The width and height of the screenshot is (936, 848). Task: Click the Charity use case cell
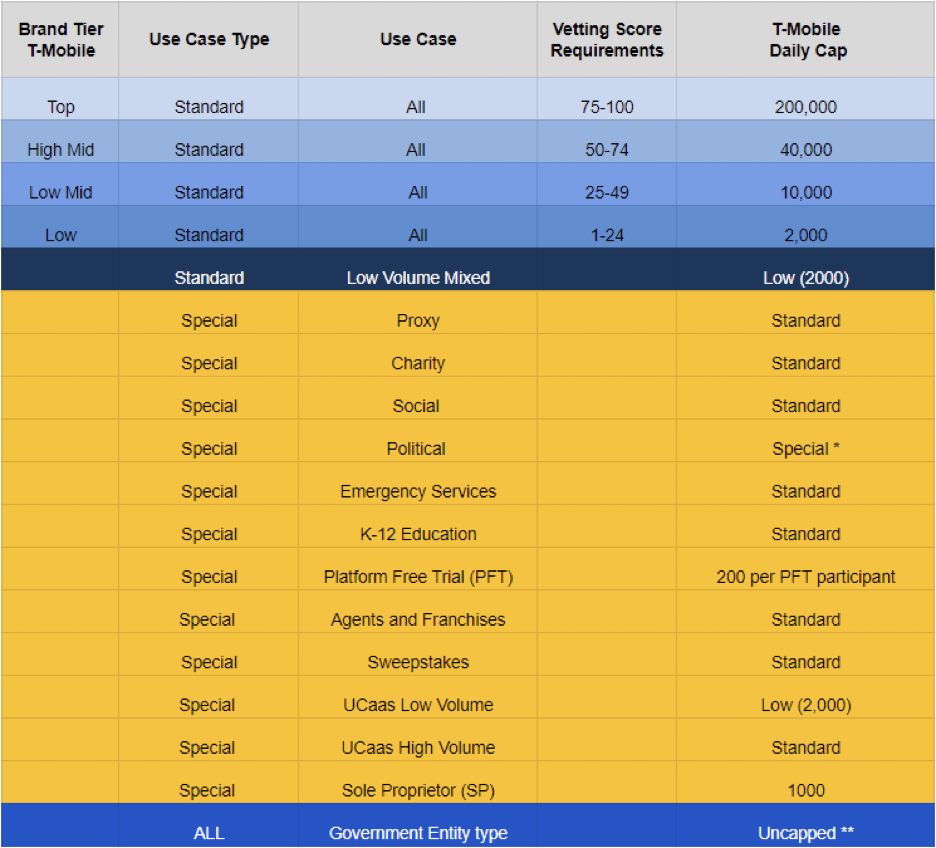pyautogui.click(x=418, y=363)
